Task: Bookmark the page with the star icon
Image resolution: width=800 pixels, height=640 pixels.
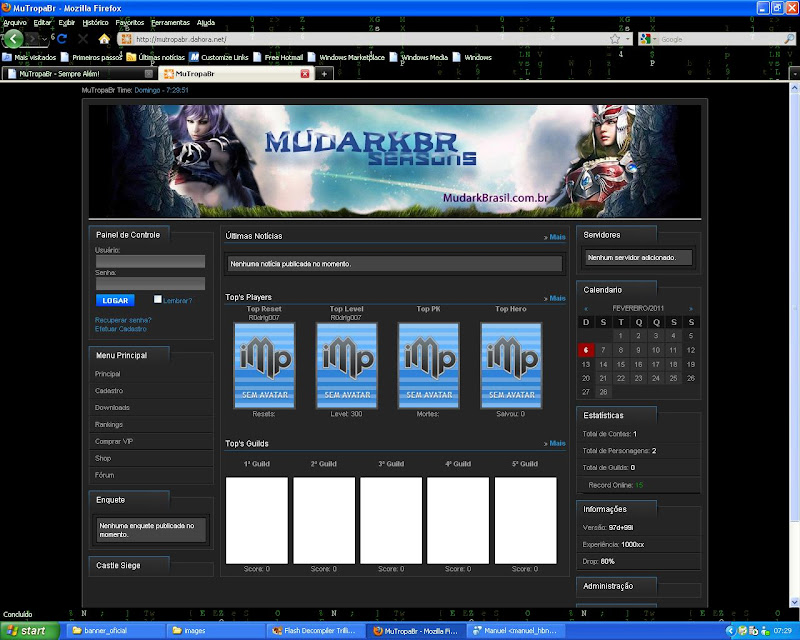Action: [615, 39]
